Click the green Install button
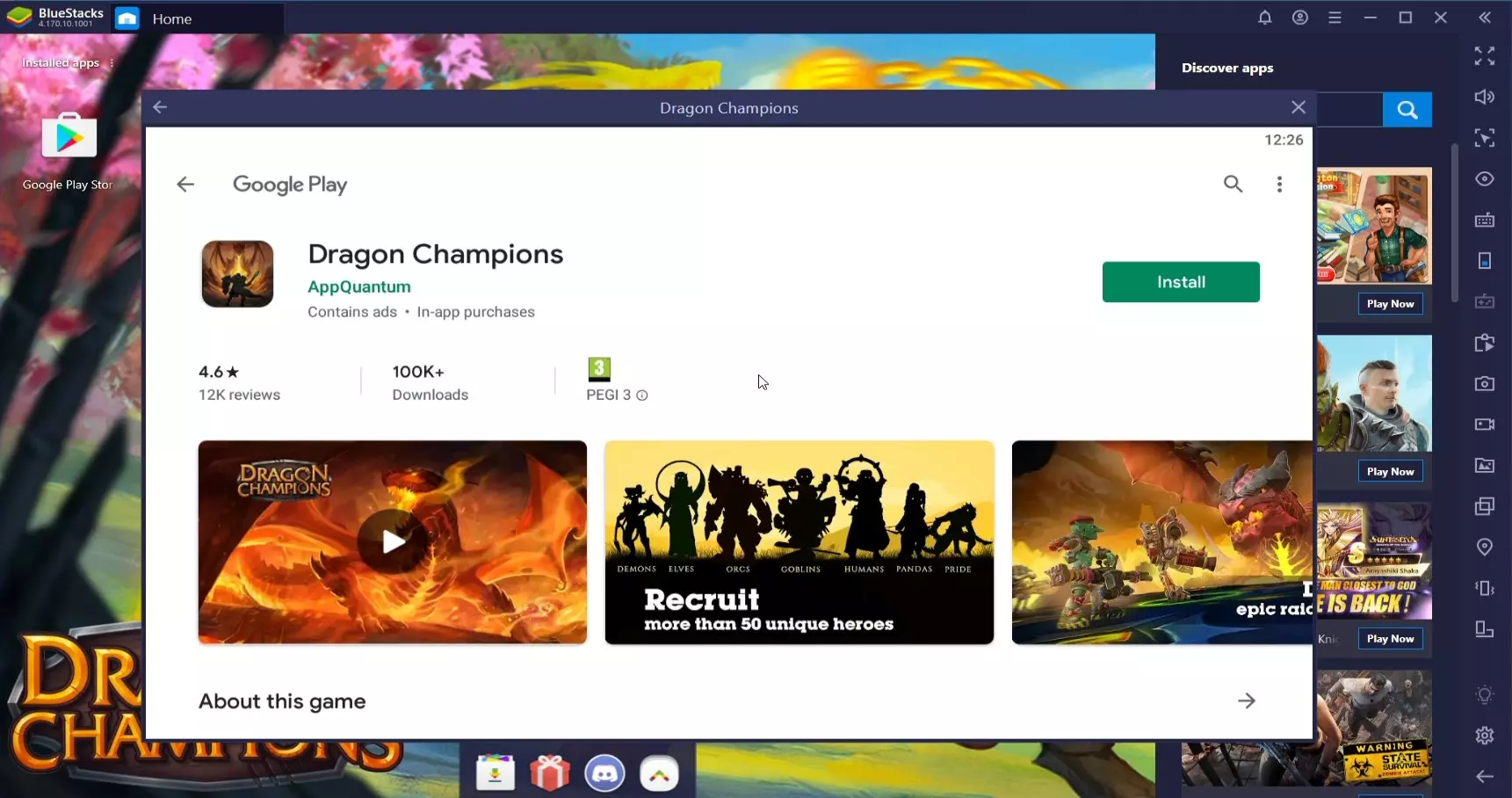Screen dimensions: 1512x798 [x=1180, y=282]
